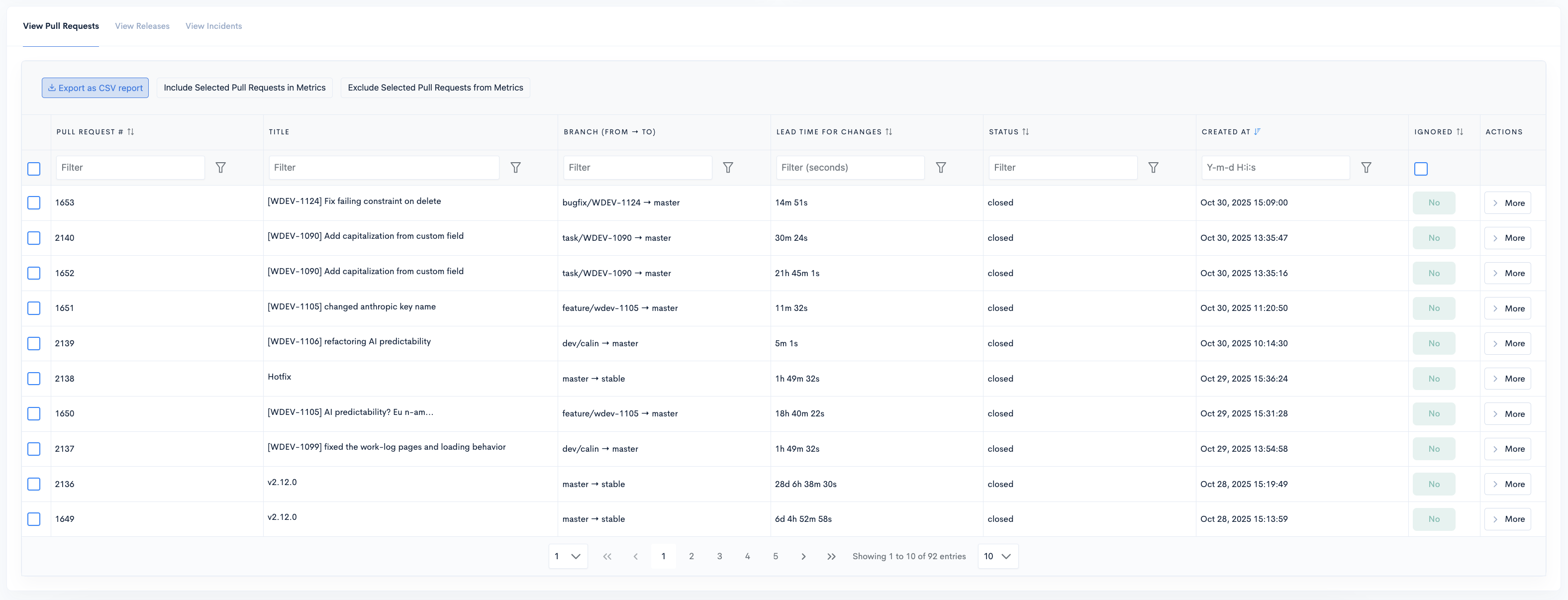Open the jump-to-page dropdown
Viewport: 1568px width, 600px height.
click(x=567, y=556)
